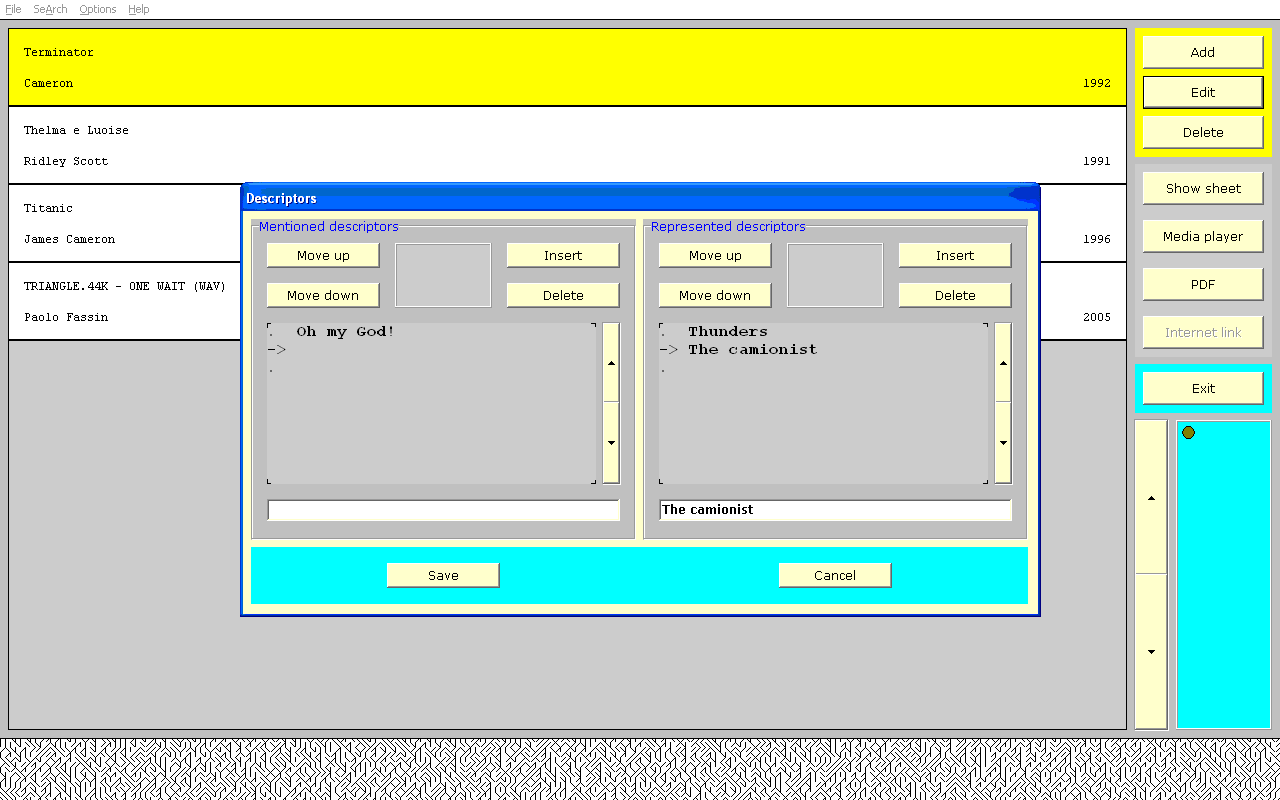1280x800 pixels.
Task: Launch the Media player
Action: tap(1203, 236)
